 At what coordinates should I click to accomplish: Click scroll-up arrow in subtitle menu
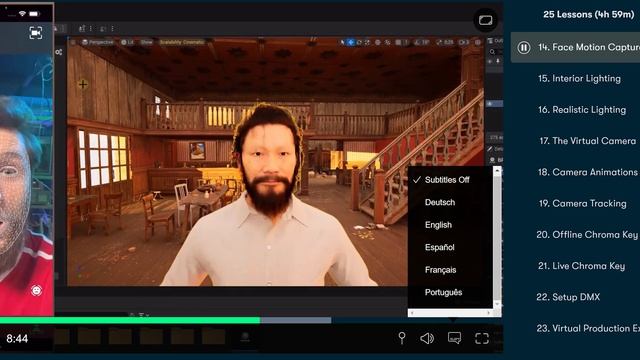(x=497, y=171)
